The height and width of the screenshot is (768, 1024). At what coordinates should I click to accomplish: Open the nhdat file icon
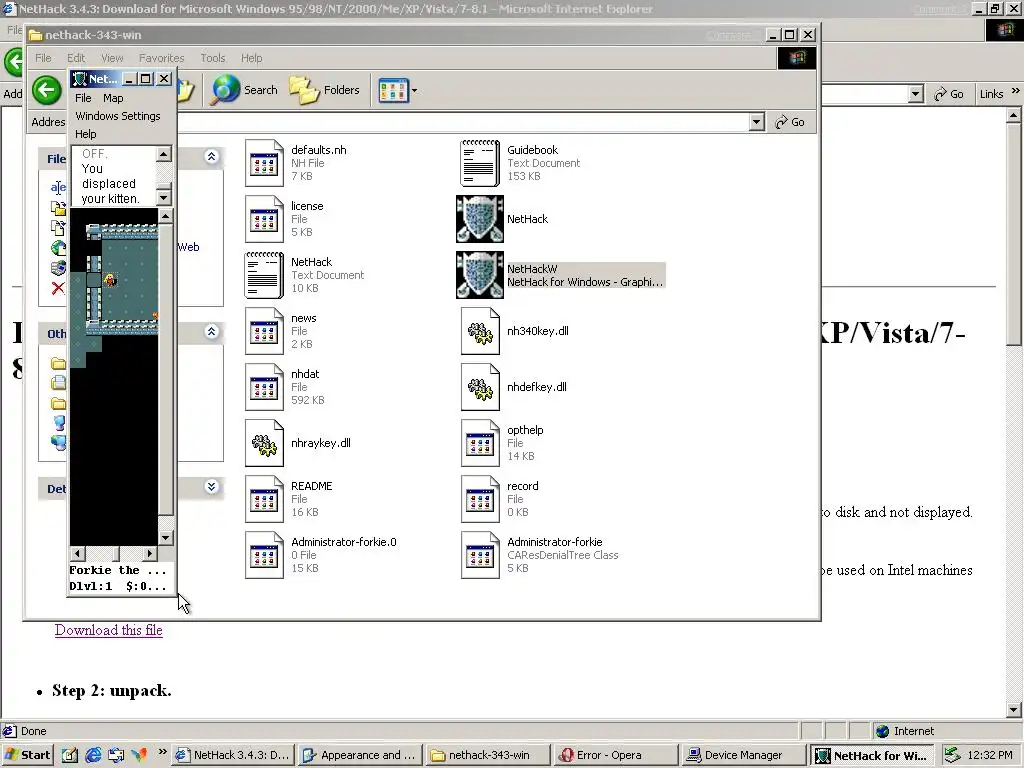tap(264, 387)
